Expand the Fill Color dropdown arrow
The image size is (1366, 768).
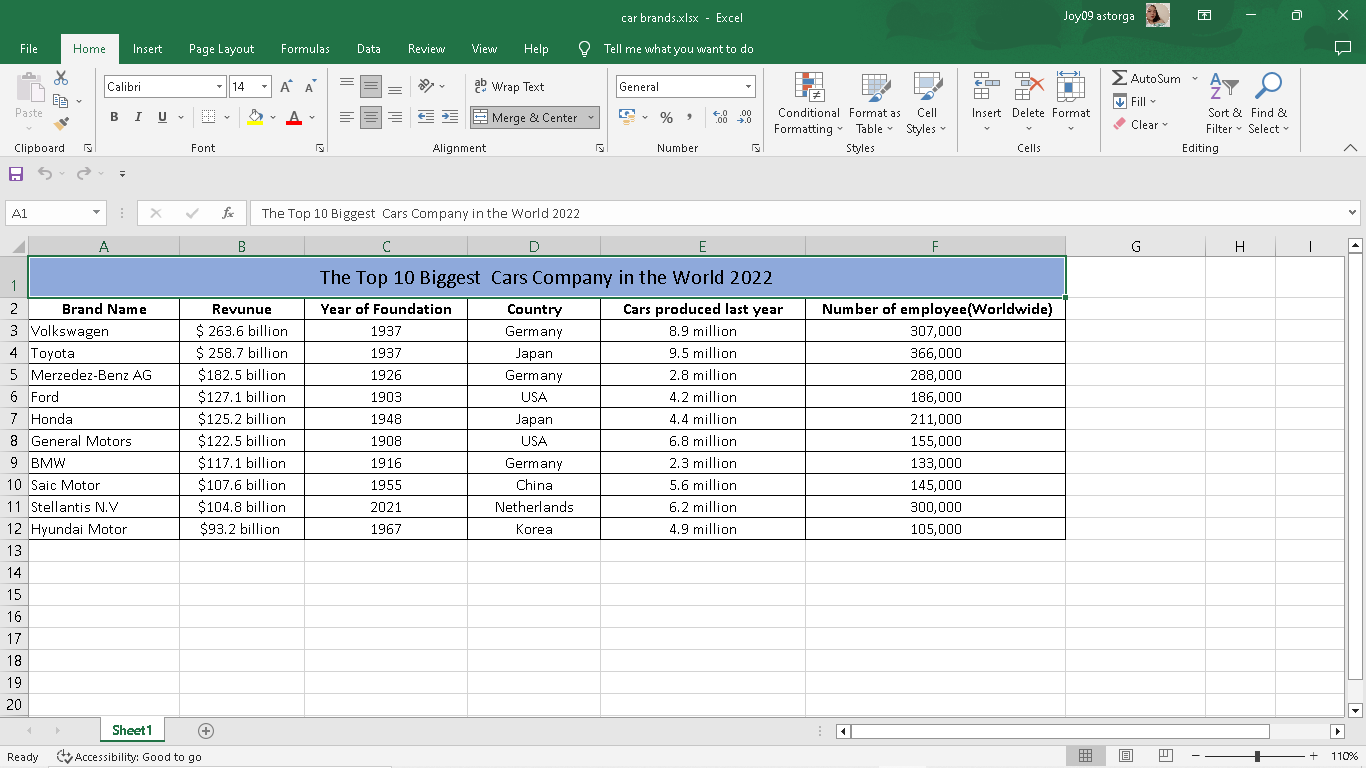(273, 117)
